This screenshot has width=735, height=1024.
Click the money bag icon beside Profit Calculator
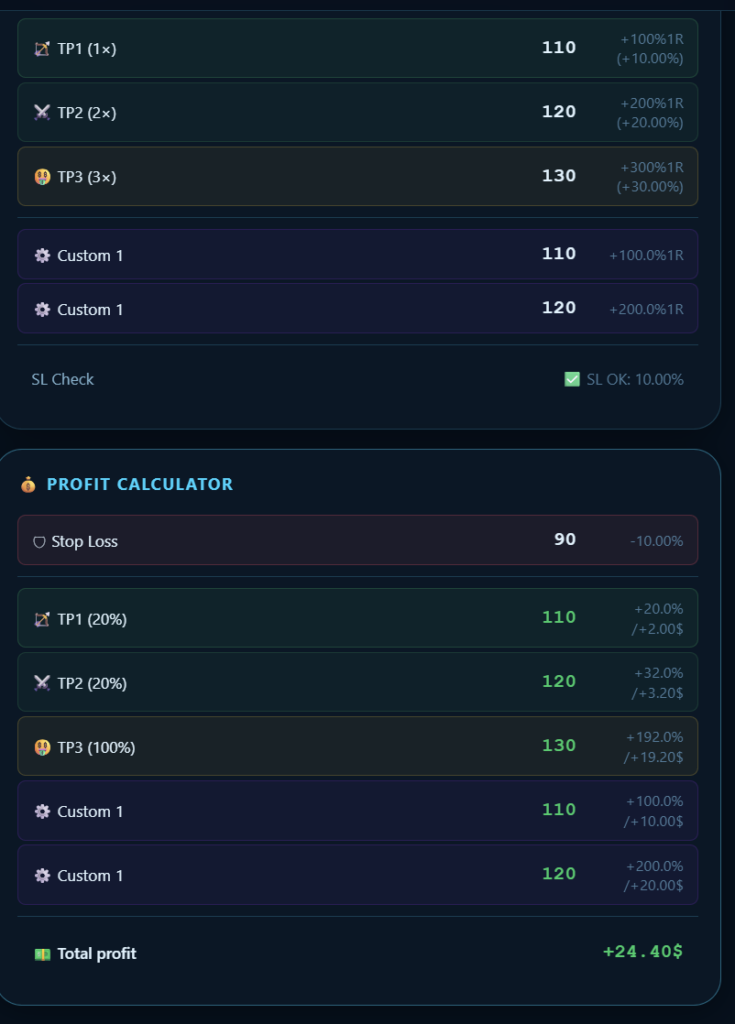[28, 485]
